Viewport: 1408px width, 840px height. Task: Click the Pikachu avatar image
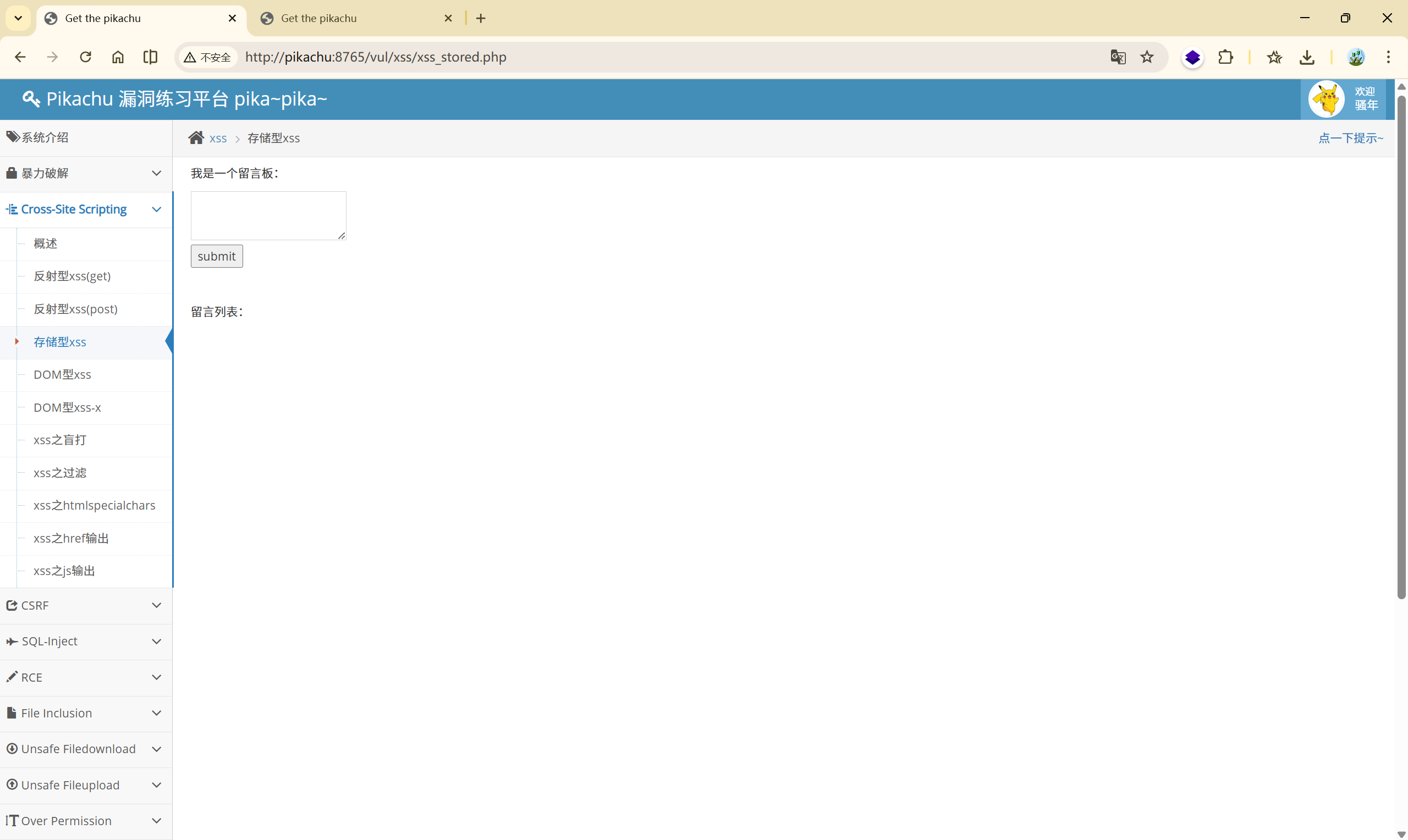tap(1326, 99)
